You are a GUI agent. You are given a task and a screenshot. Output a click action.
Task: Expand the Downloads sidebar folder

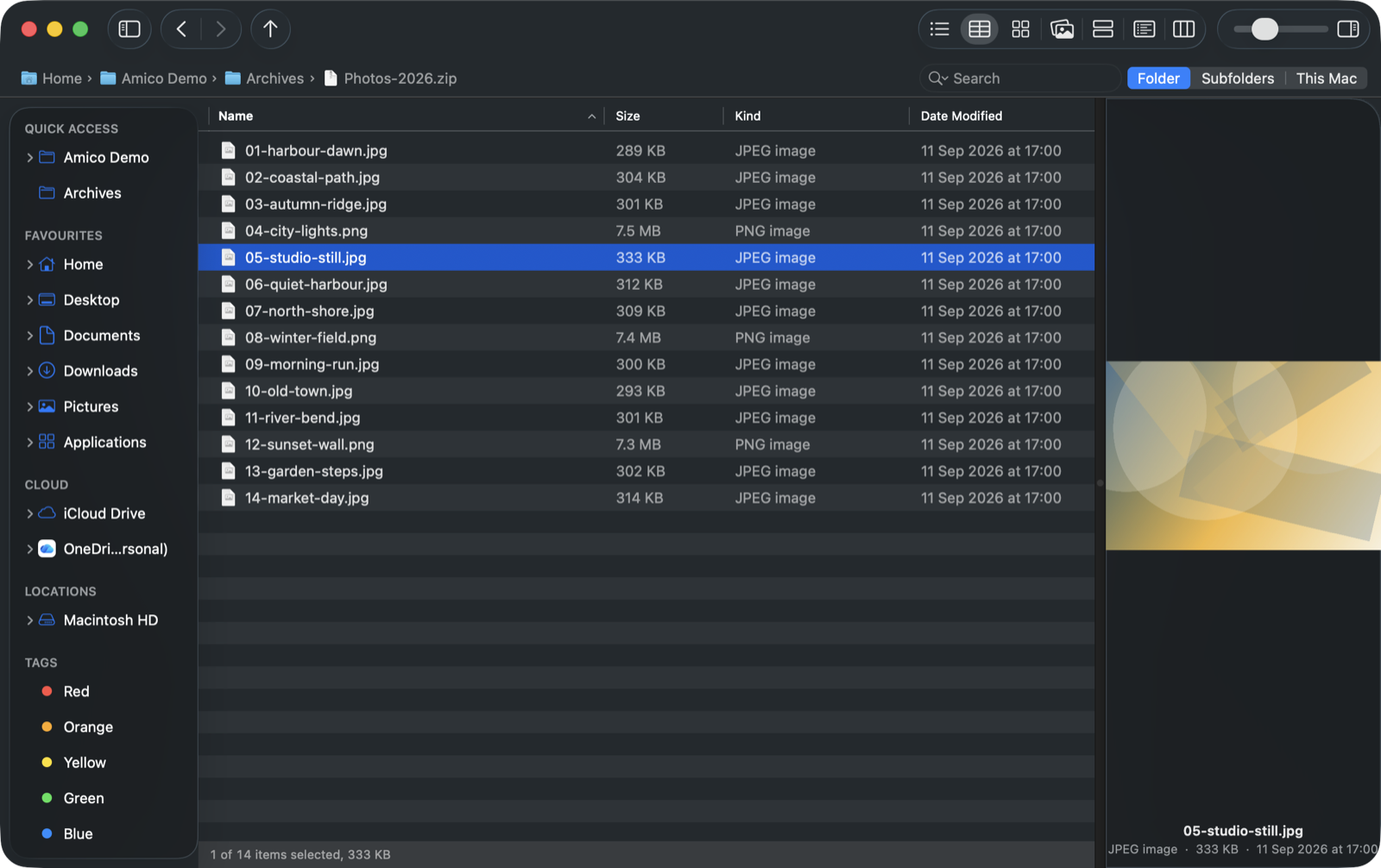(29, 371)
